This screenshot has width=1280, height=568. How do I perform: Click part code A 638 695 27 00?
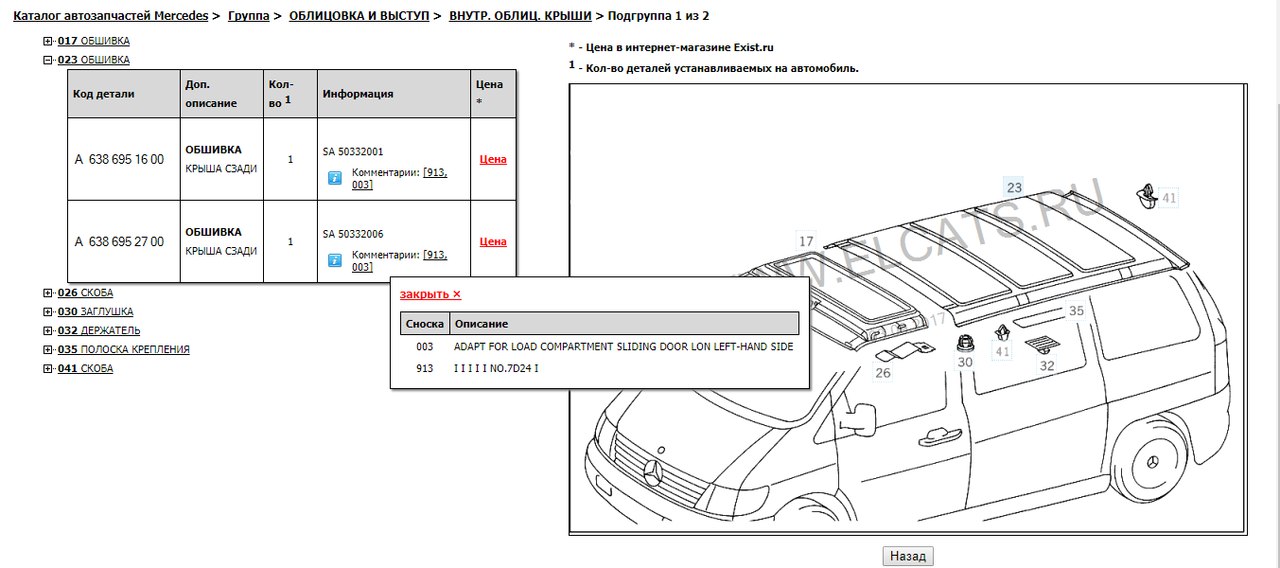tap(119, 241)
